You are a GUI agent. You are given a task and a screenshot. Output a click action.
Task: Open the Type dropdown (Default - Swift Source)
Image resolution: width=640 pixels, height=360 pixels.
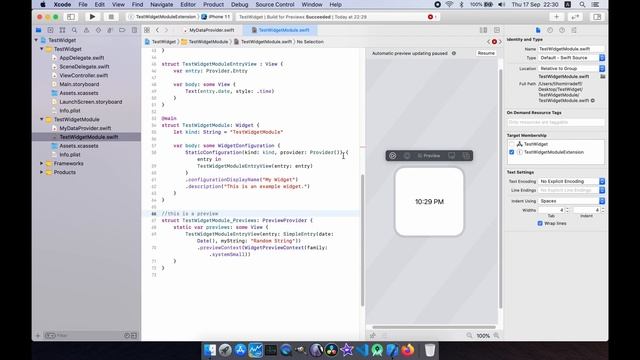[x=571, y=58]
